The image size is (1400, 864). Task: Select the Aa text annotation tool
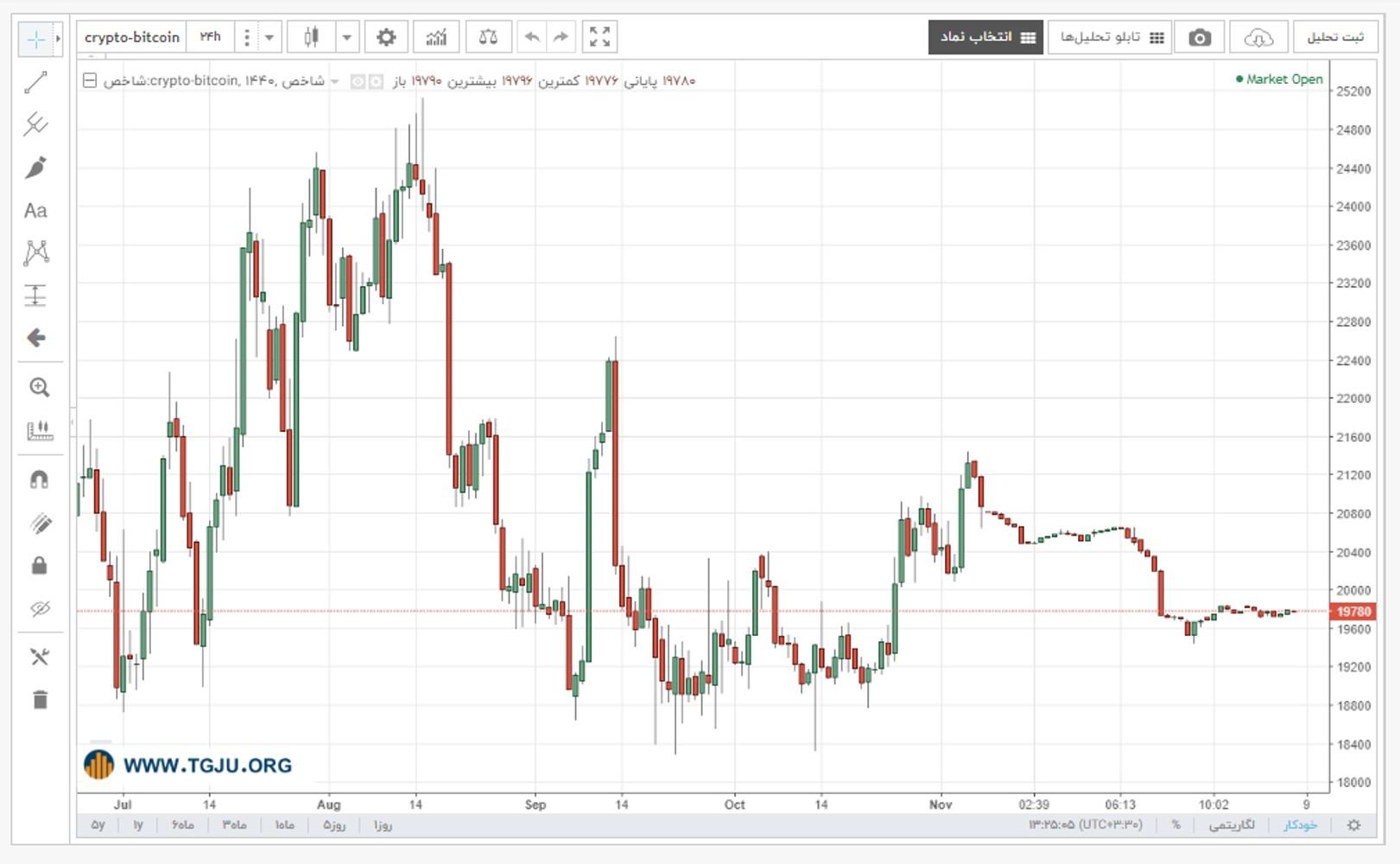click(x=35, y=211)
